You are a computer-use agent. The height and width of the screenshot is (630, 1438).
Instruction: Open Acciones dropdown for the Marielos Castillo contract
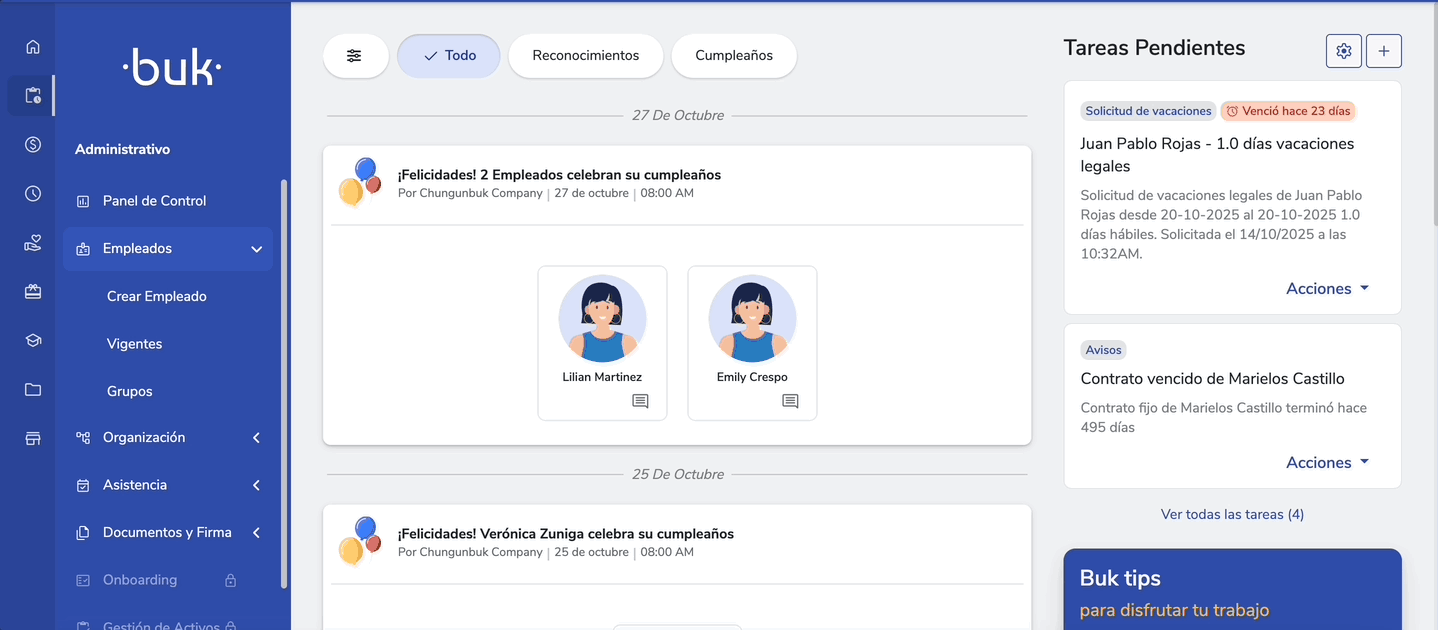(x=1327, y=463)
